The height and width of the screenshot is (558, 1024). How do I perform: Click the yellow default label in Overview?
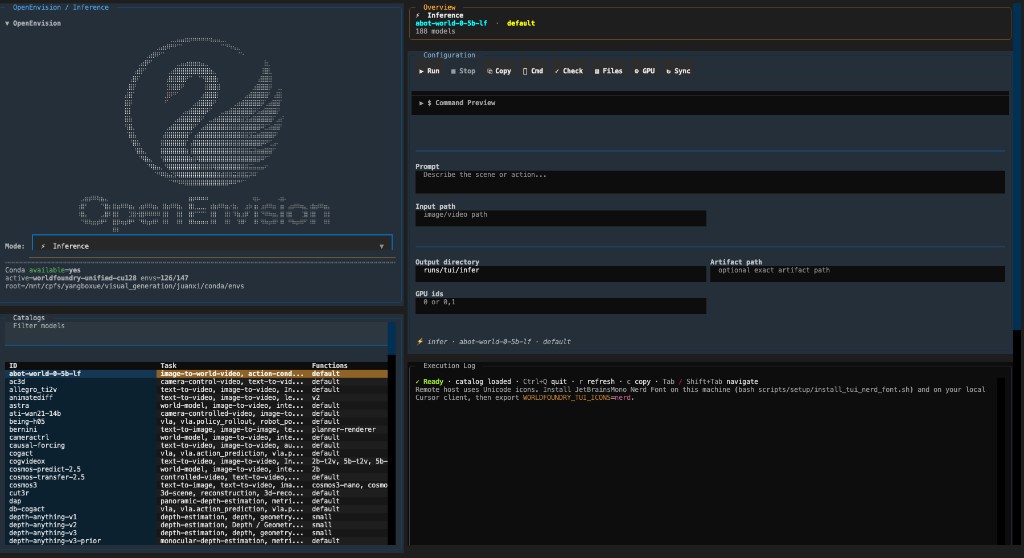click(520, 24)
